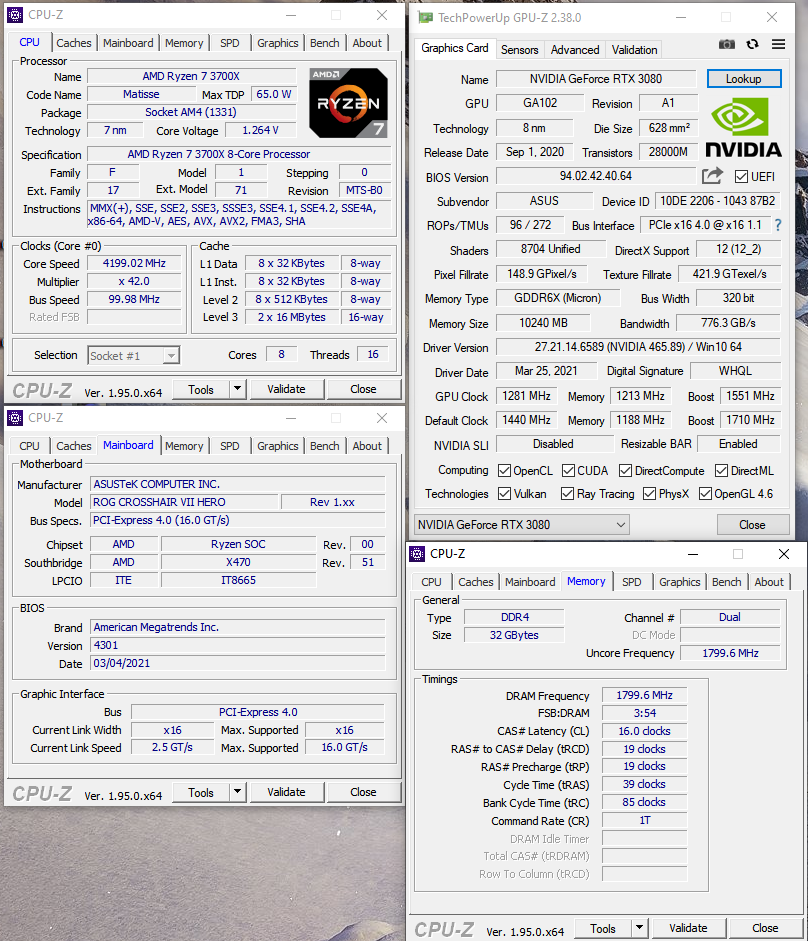The image size is (808, 941).
Task: Click the CPU-Z app icon in top-left window title bar
Action: pyautogui.click(x=15, y=14)
